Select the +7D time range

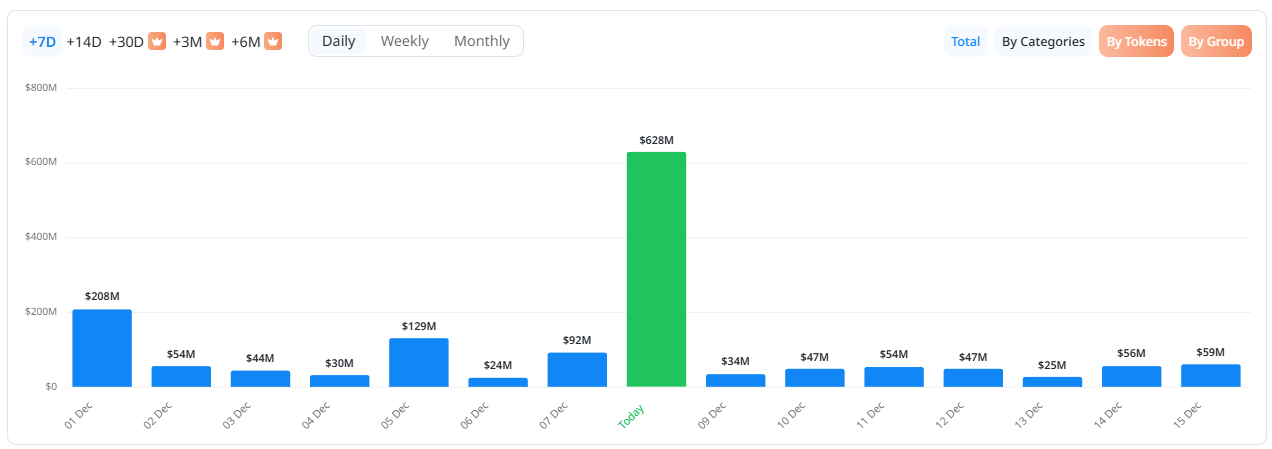point(42,42)
